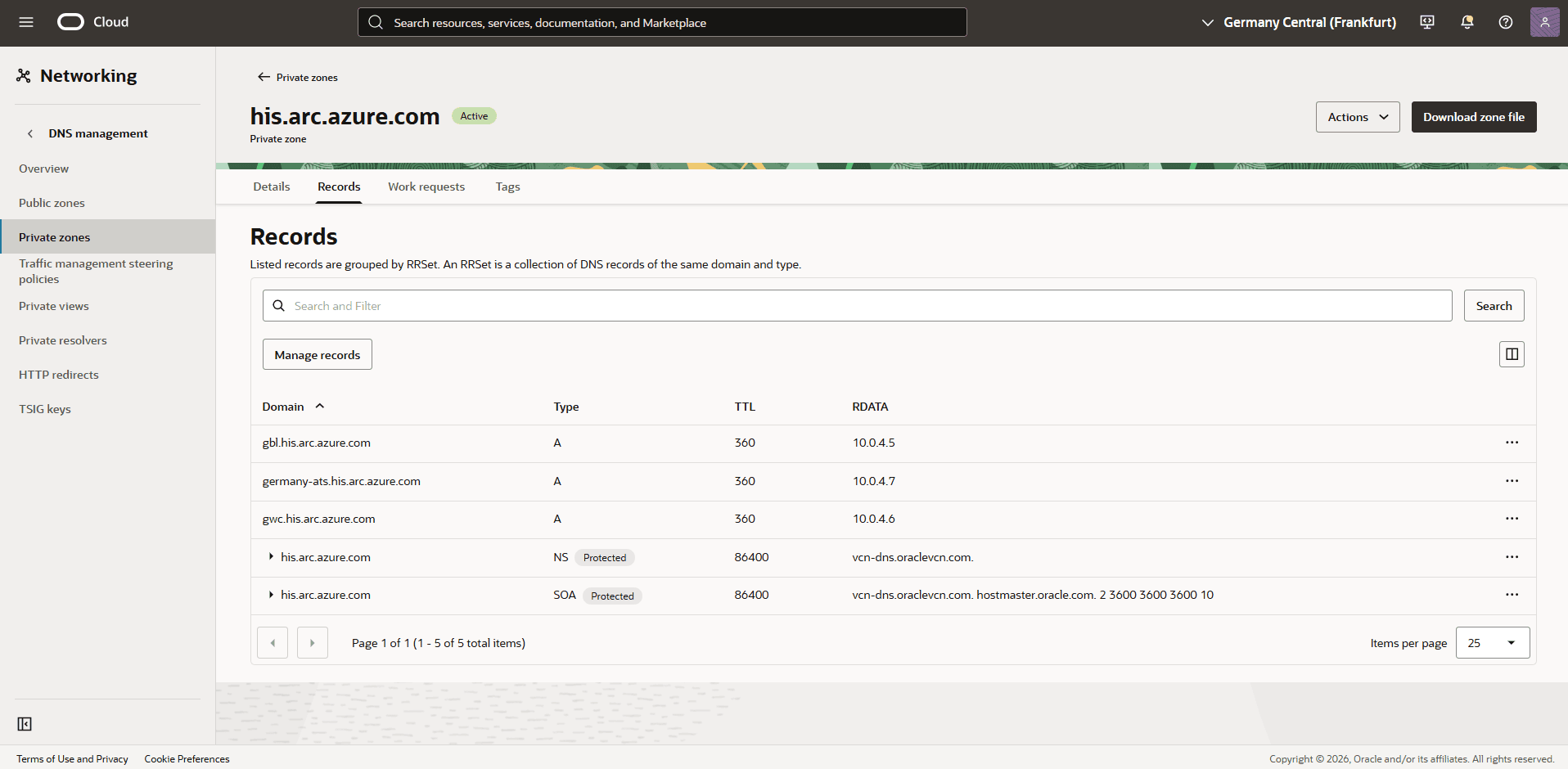This screenshot has width=1568, height=769.
Task: Collapse the sidebar using bottom panel icon
Action: click(25, 724)
